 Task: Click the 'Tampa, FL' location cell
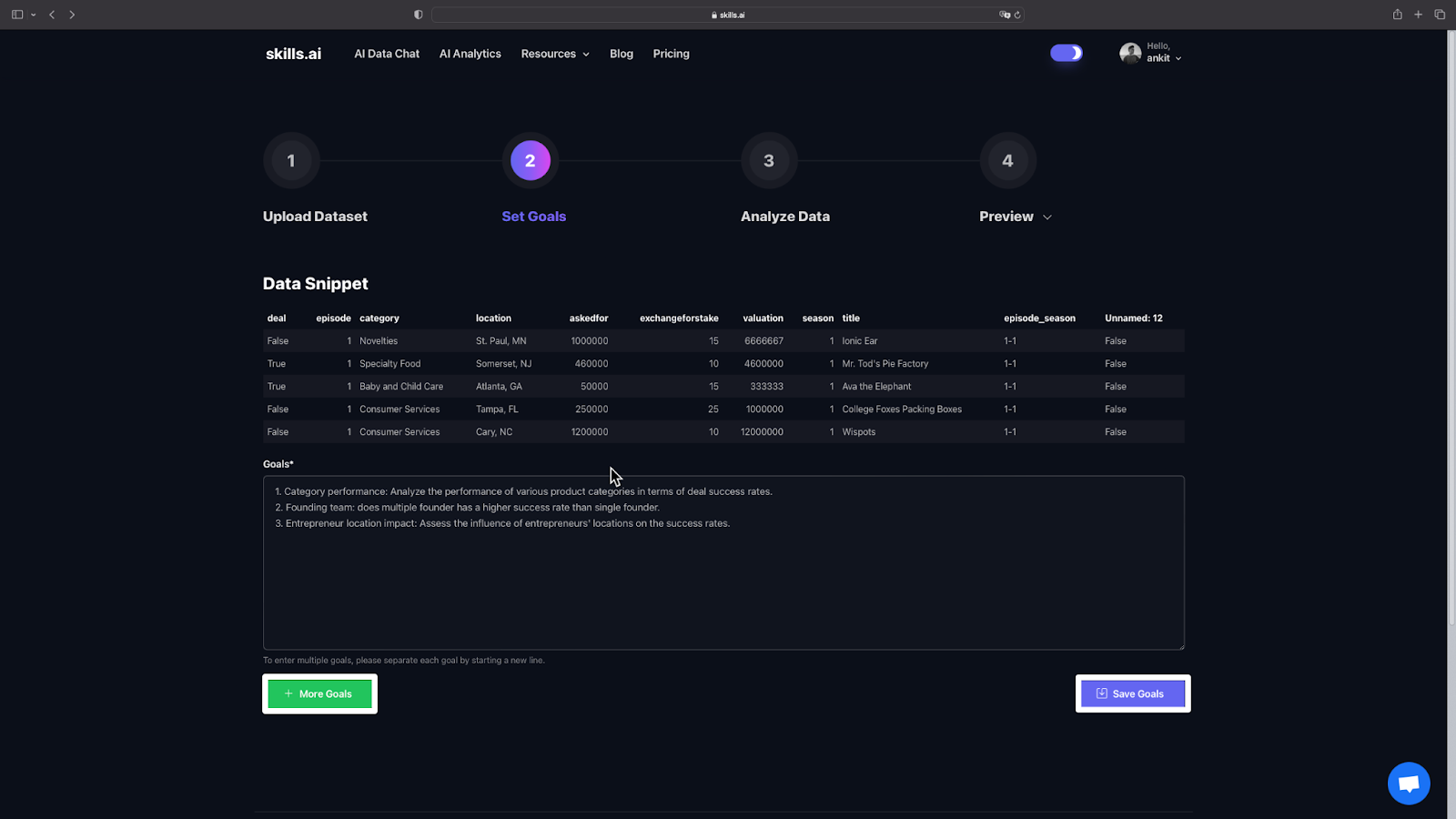(x=497, y=409)
